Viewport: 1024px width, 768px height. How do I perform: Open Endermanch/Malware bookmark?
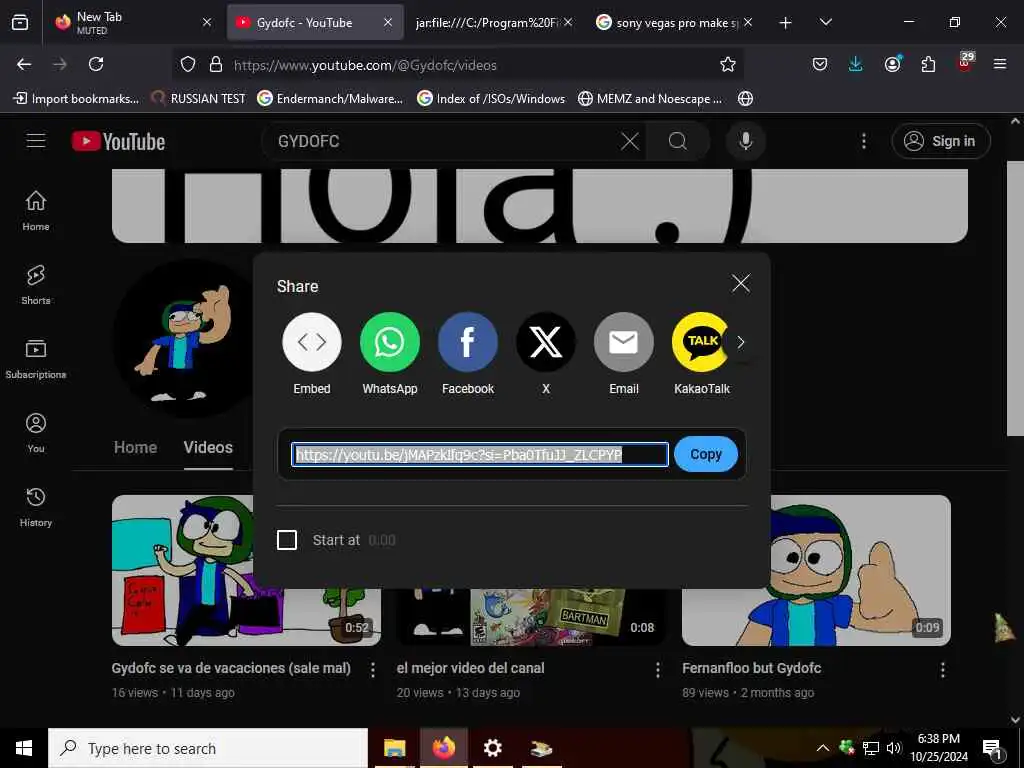click(x=330, y=99)
